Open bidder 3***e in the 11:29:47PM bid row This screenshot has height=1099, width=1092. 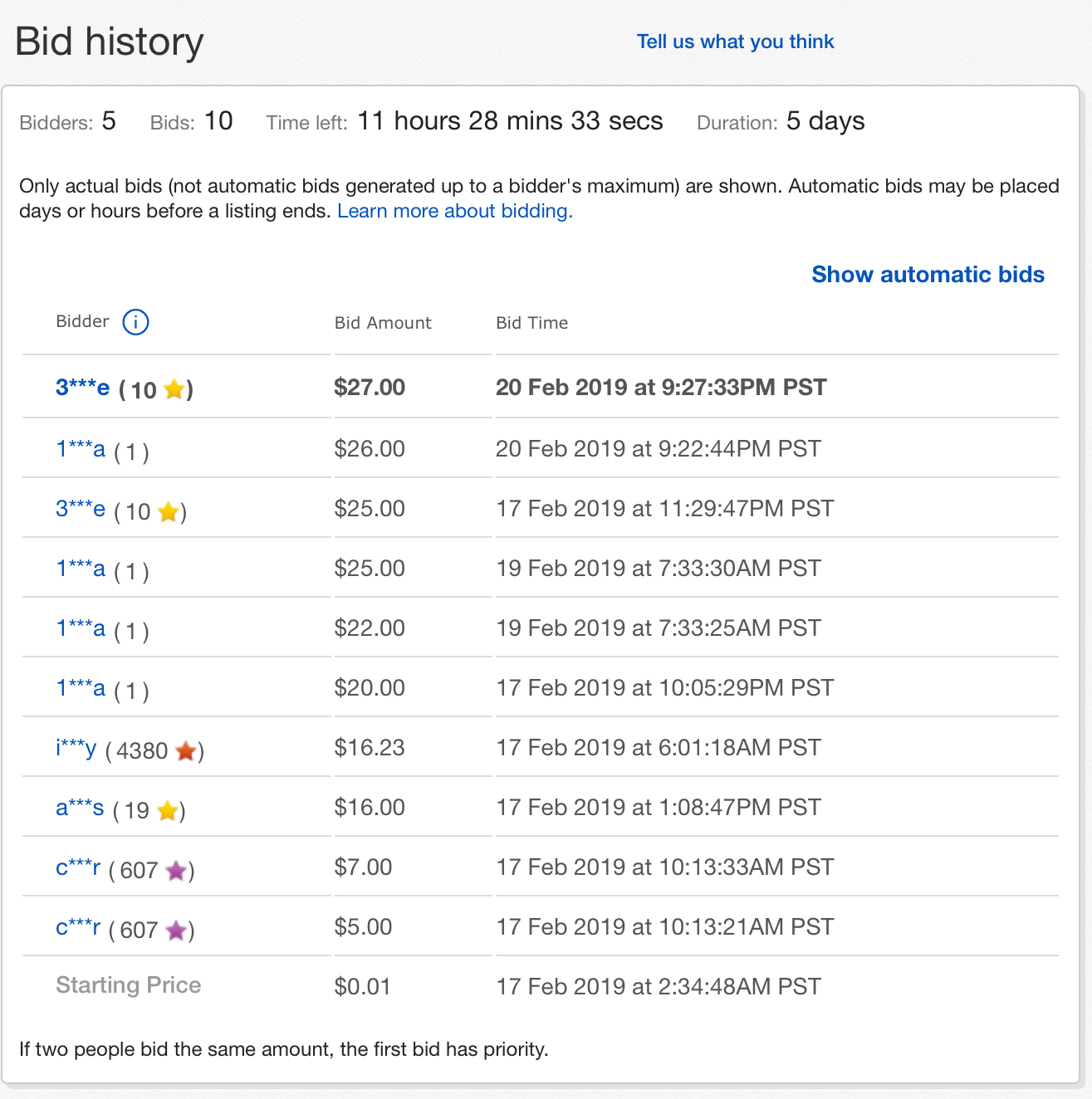pos(81,509)
